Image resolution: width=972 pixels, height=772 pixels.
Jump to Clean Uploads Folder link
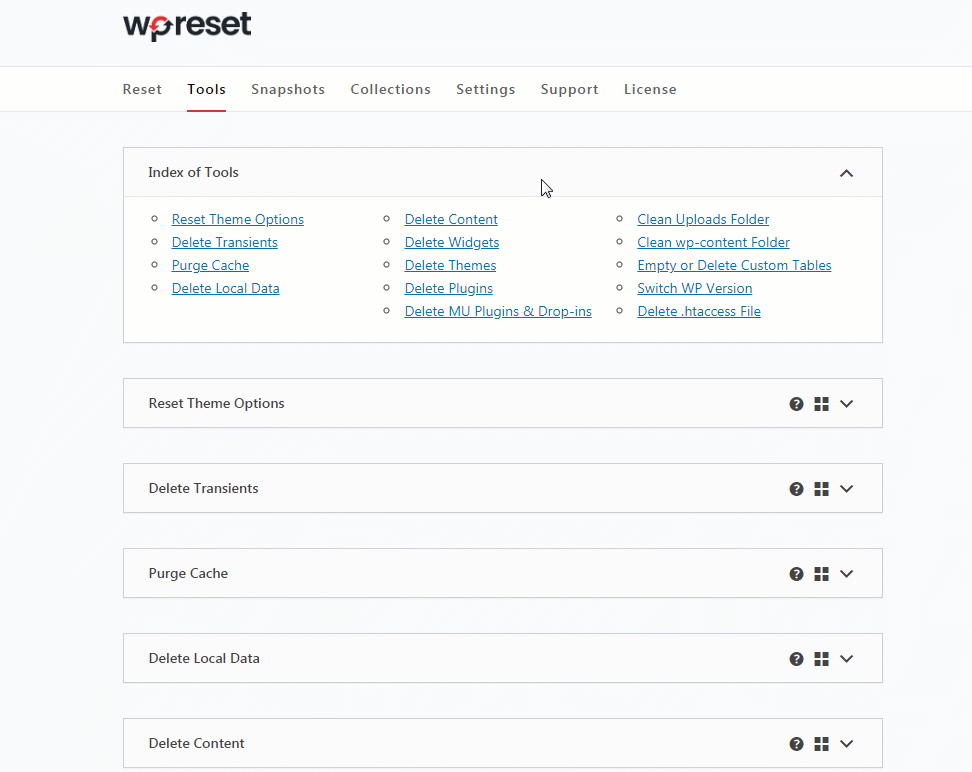703,219
